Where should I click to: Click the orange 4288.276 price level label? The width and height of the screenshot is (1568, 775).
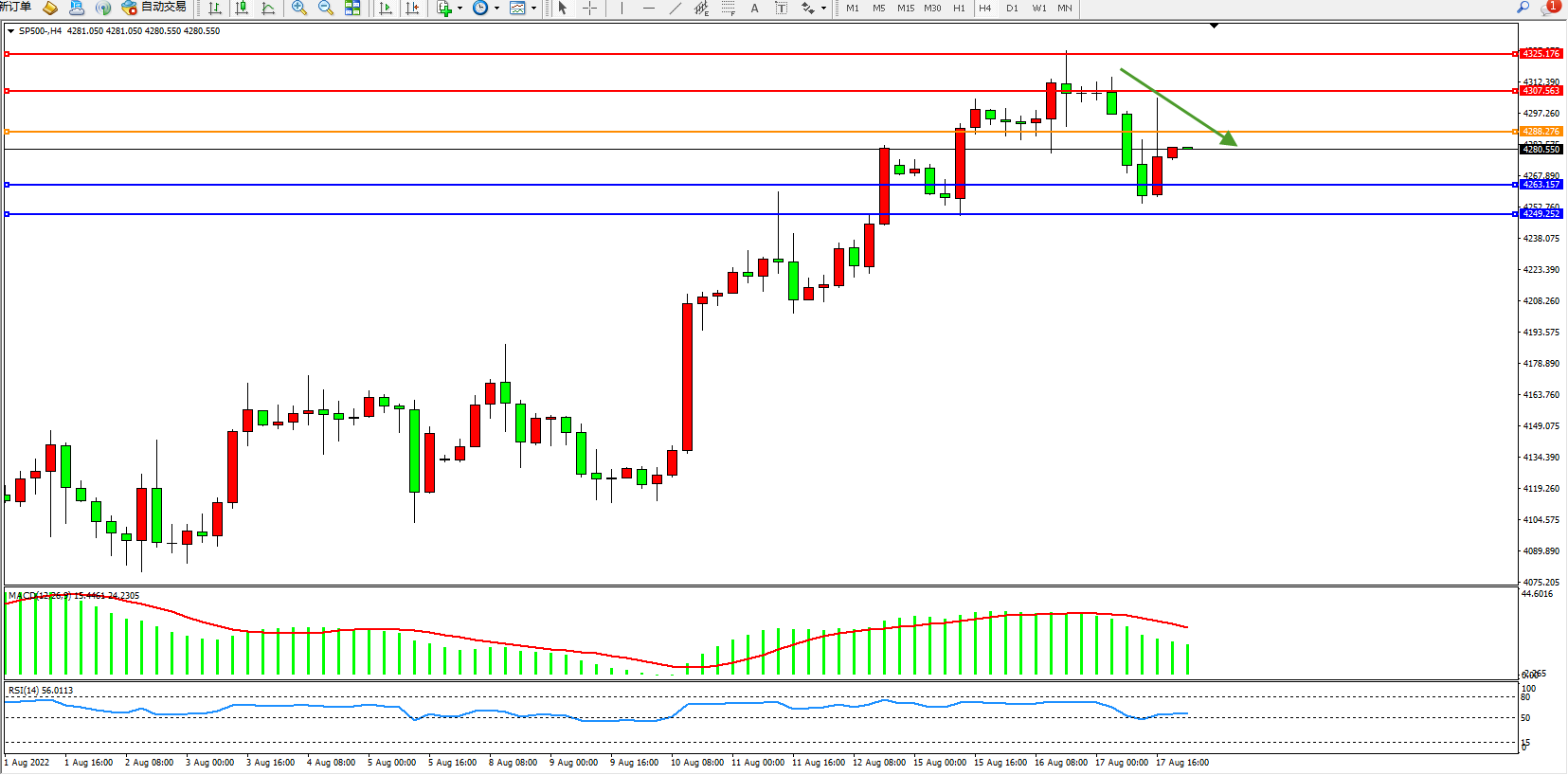(1541, 132)
